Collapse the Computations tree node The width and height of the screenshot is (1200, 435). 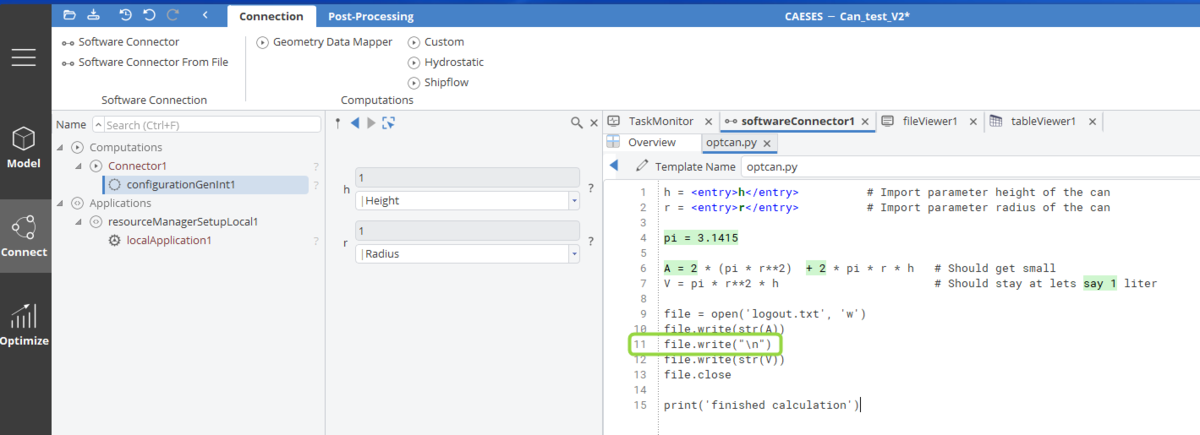60,148
